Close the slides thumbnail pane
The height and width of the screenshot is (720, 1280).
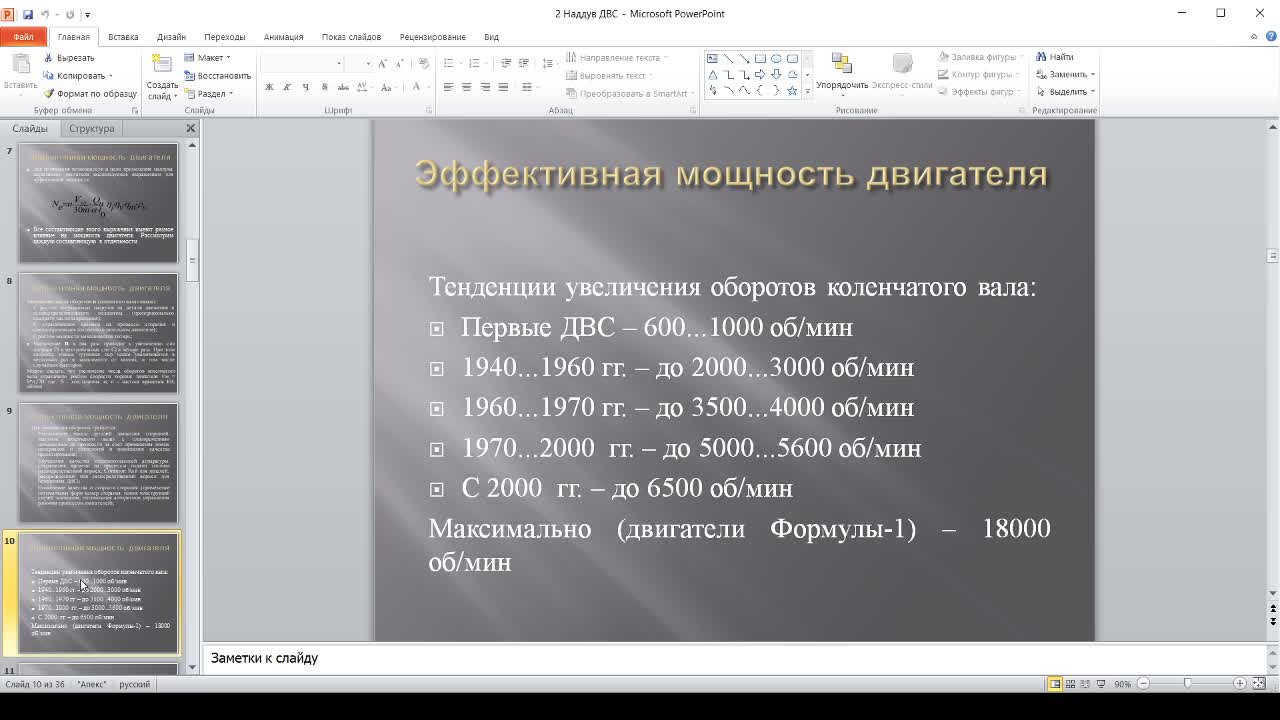click(190, 128)
